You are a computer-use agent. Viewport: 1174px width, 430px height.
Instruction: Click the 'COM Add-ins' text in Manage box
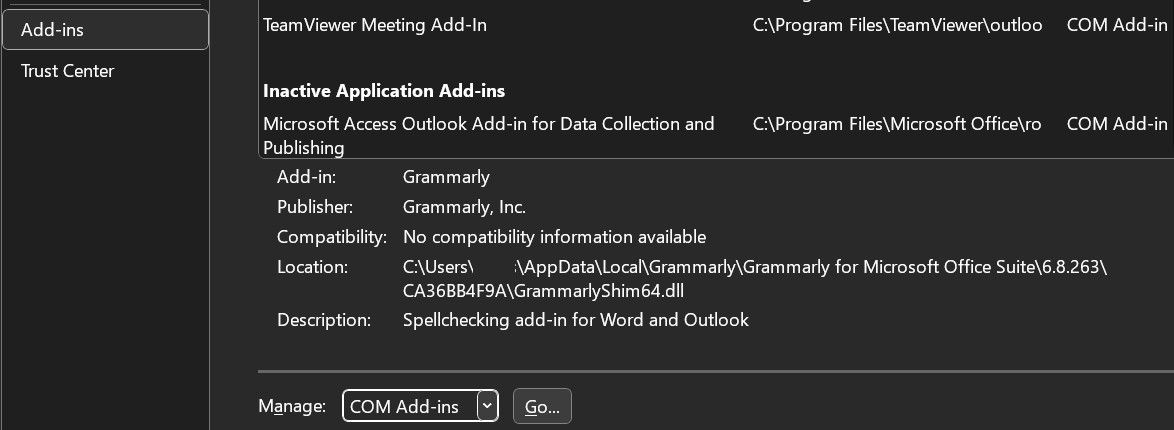click(404, 406)
